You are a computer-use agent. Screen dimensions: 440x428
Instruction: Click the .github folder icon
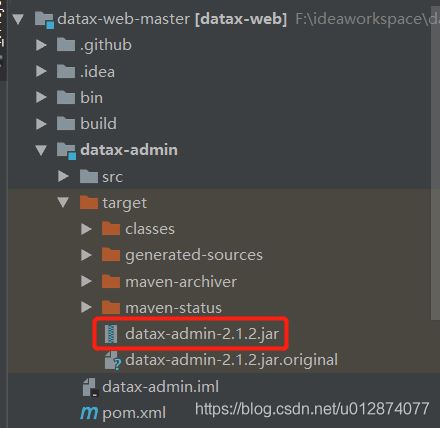[x=66, y=45]
